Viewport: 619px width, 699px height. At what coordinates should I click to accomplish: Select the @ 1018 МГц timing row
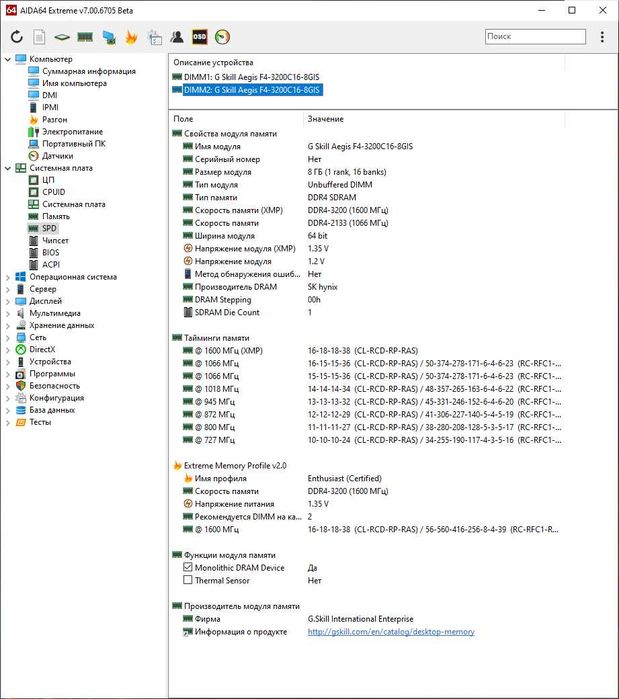pos(367,389)
